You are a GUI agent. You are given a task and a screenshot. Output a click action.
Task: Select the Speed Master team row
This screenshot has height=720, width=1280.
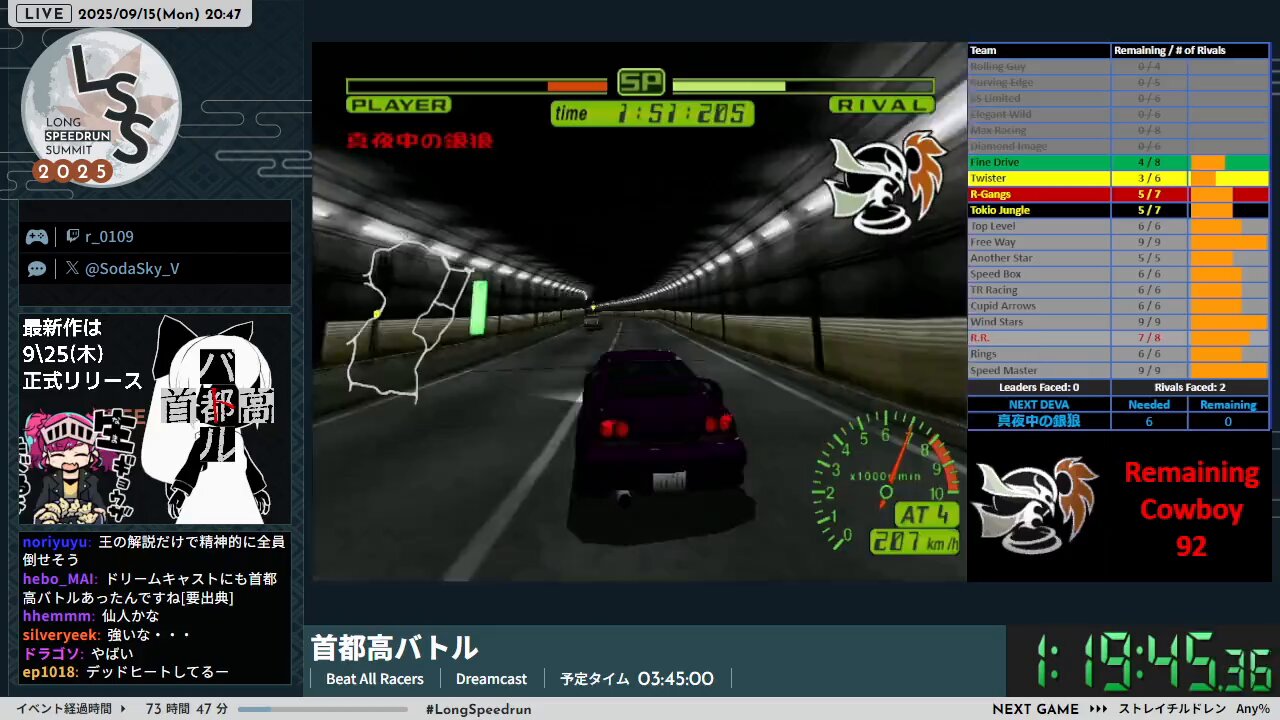pyautogui.click(x=1118, y=370)
